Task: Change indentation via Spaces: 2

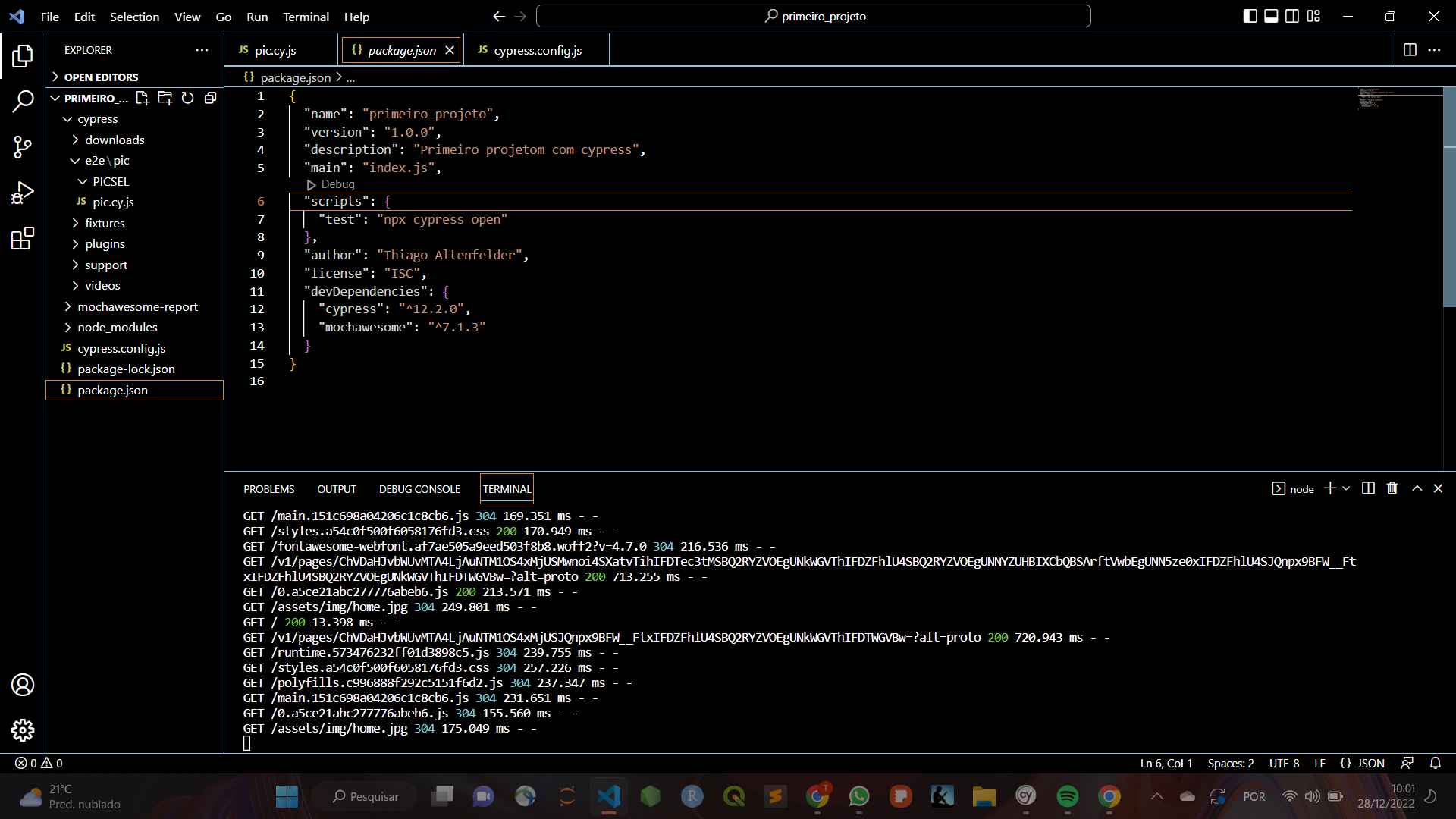Action: click(x=1230, y=763)
